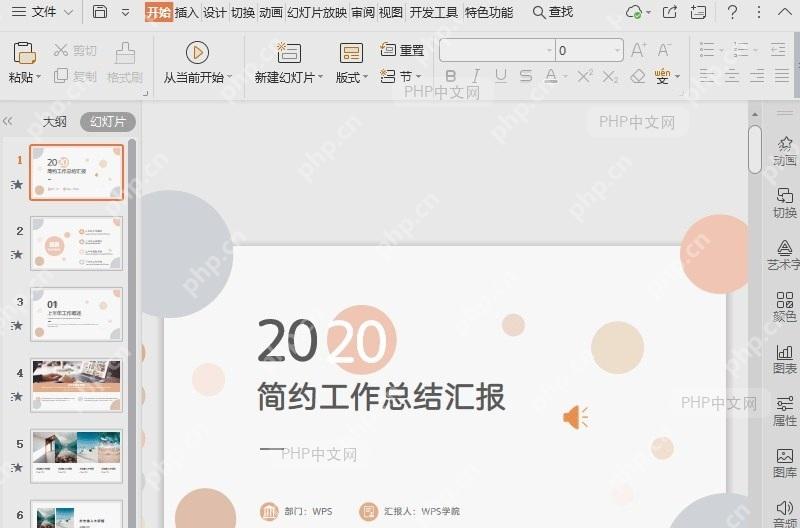Toggle superscript formatting
Viewport: 800px width, 528px height.
pyautogui.click(x=585, y=77)
